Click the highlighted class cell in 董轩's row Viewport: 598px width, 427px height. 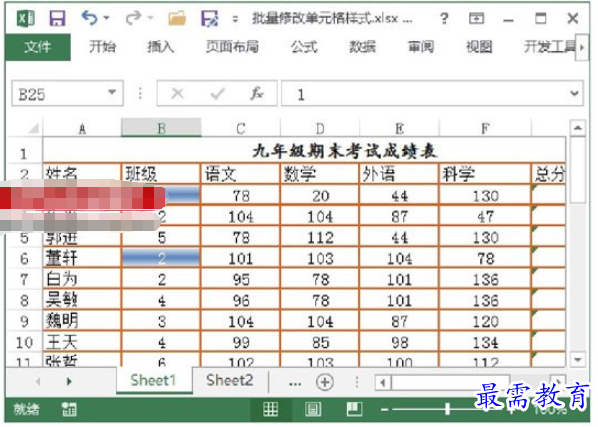pos(161,258)
